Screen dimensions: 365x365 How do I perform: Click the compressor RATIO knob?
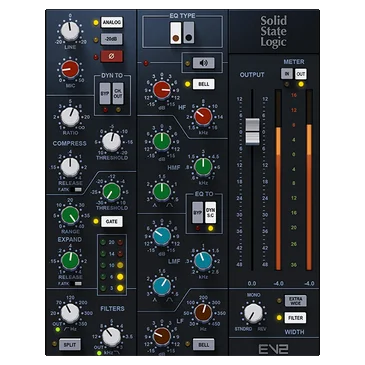pyautogui.click(x=70, y=117)
